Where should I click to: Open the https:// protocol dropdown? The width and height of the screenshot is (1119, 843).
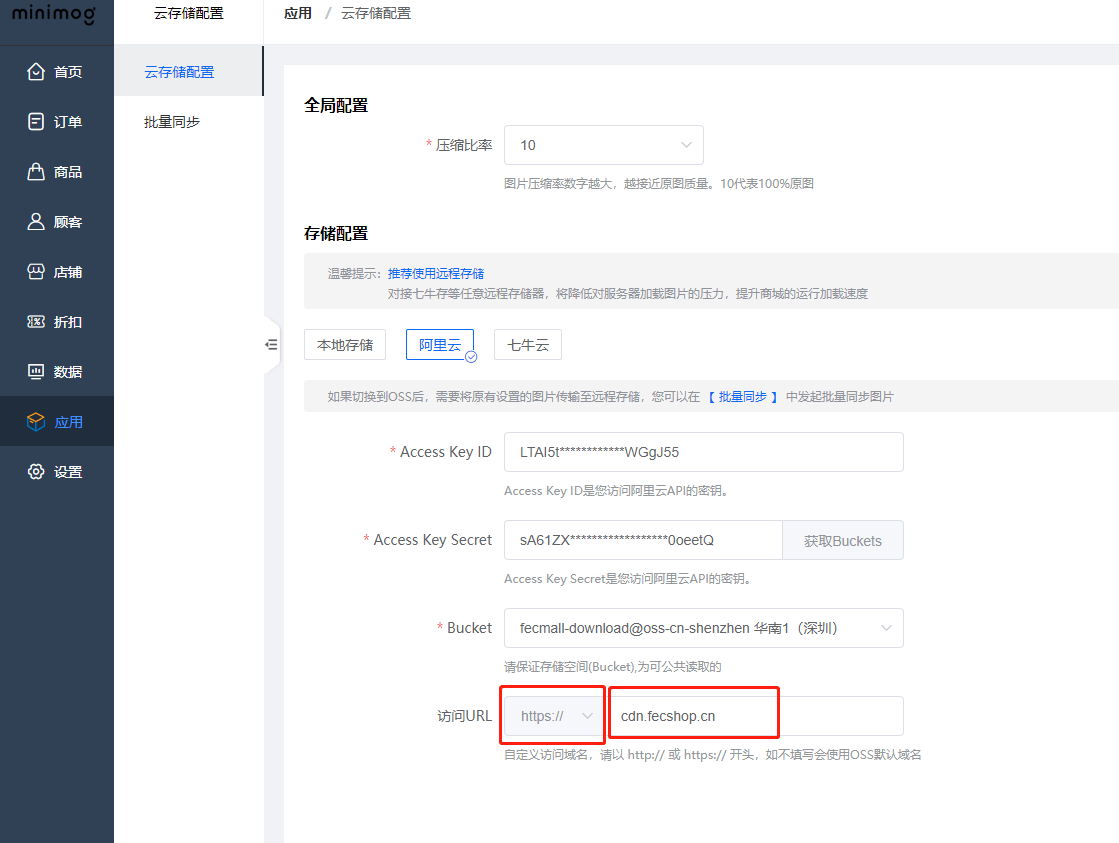point(555,716)
